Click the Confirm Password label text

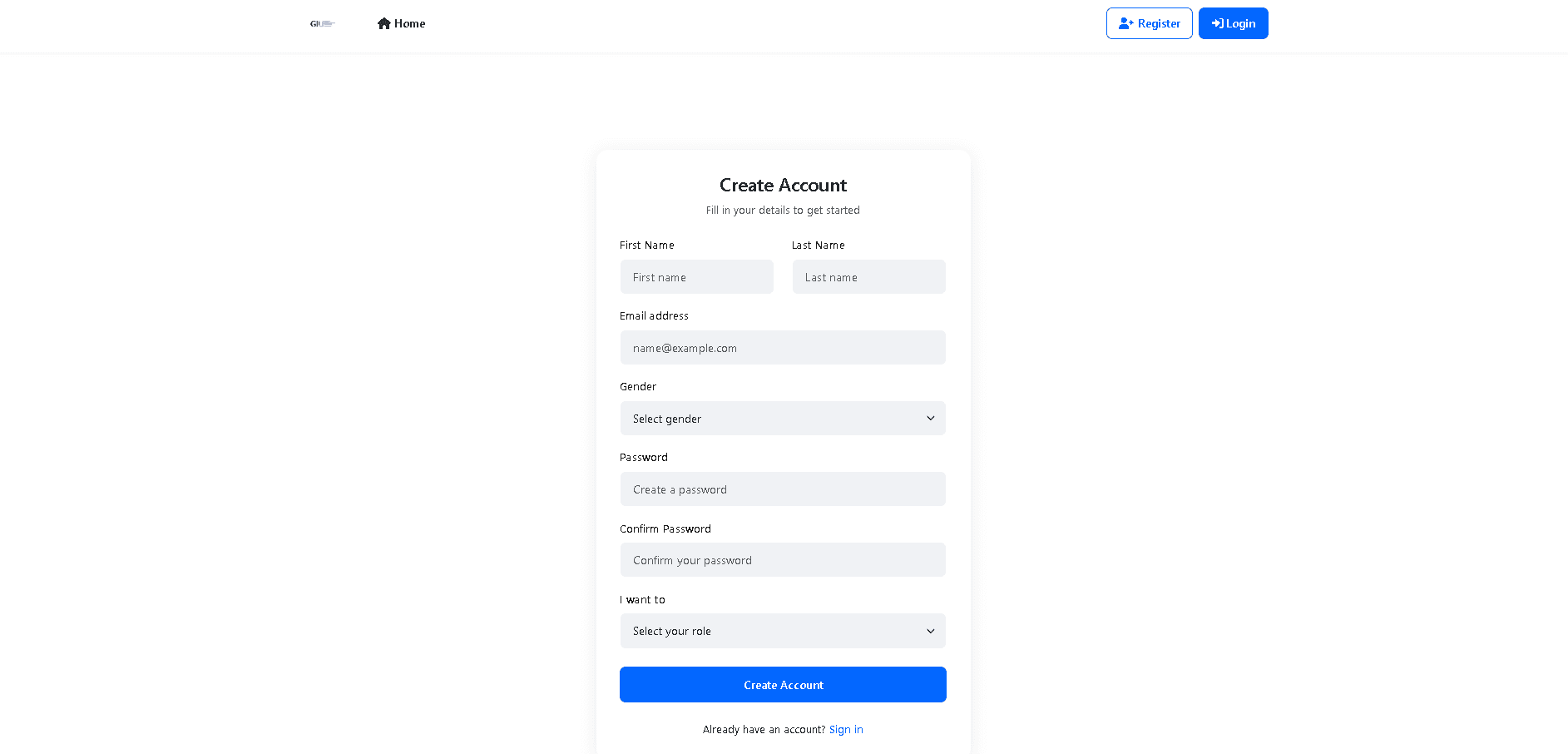[x=665, y=529]
